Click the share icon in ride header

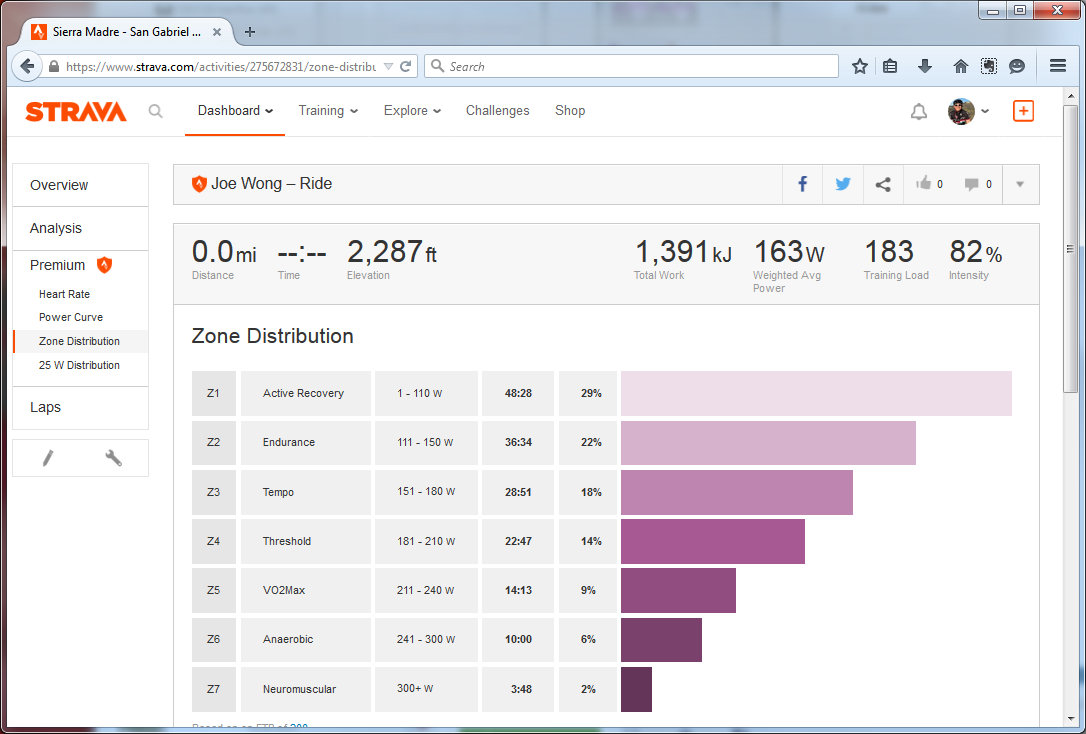(883, 184)
